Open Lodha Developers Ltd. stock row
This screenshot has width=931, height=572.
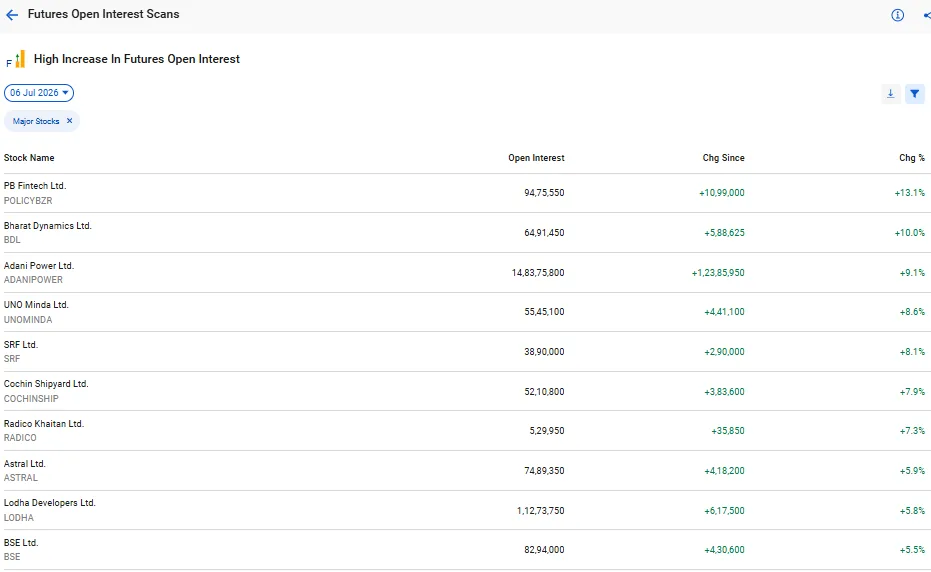[464, 510]
